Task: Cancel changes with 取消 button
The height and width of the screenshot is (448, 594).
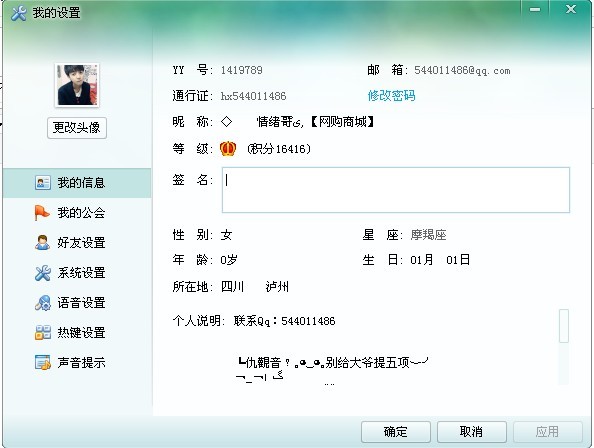Action: click(472, 432)
